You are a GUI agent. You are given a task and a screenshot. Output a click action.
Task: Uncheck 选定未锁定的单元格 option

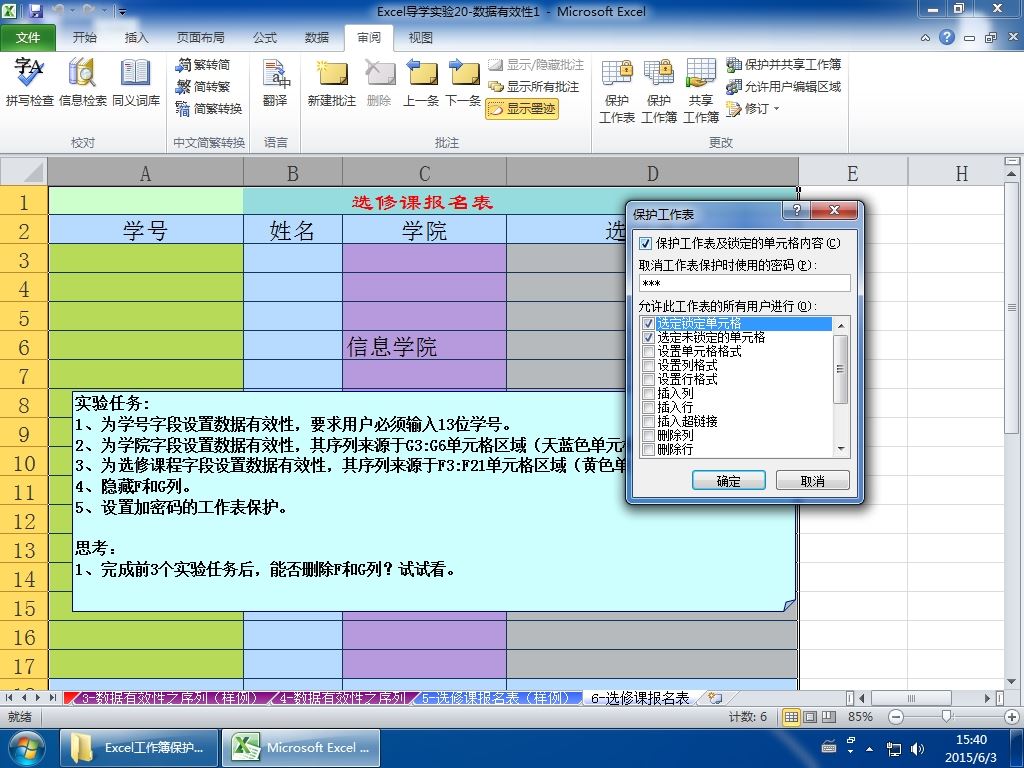tap(648, 338)
